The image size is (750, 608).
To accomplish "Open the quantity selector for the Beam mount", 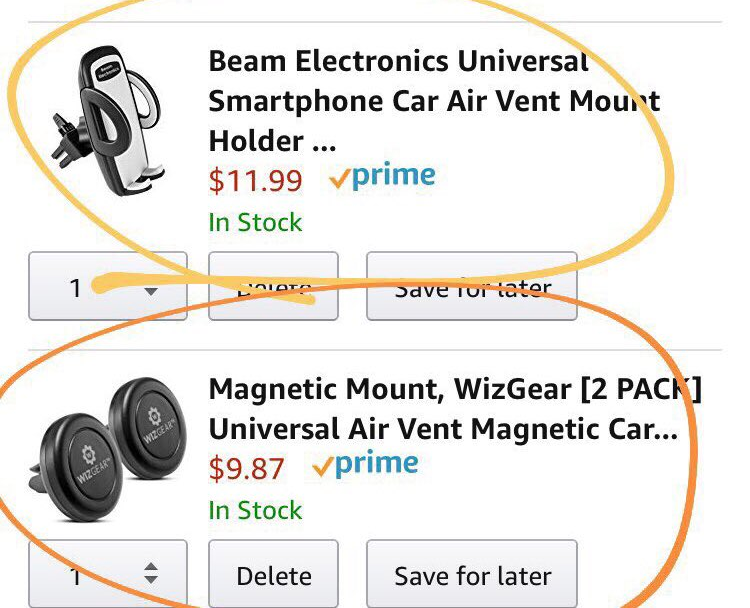I will [107, 287].
